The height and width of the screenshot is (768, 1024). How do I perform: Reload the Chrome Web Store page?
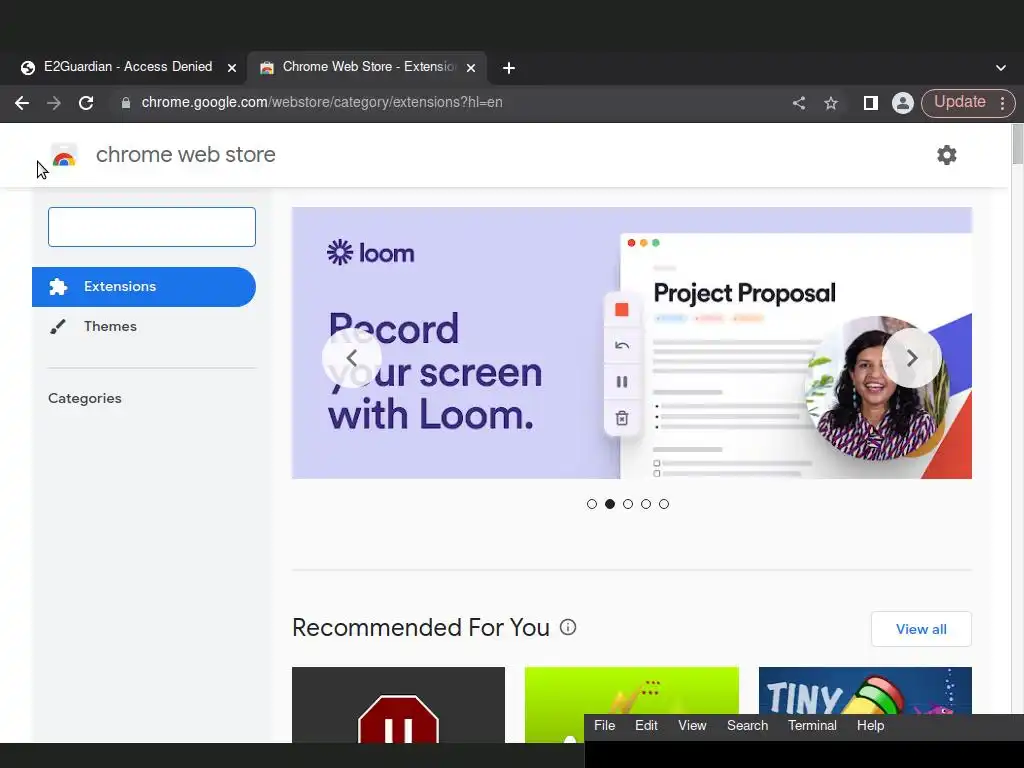[86, 103]
